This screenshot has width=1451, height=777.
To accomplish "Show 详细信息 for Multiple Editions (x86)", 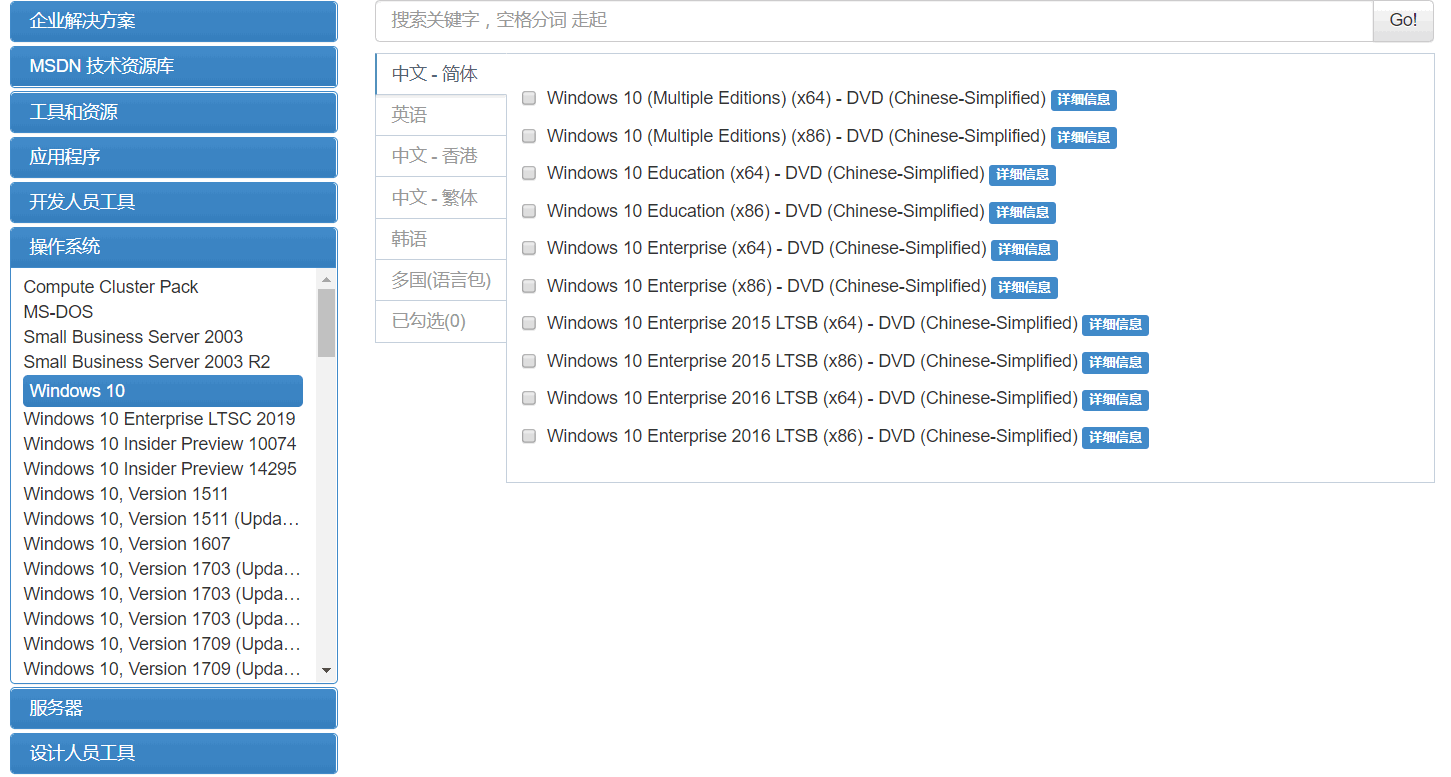I will 1083,137.
